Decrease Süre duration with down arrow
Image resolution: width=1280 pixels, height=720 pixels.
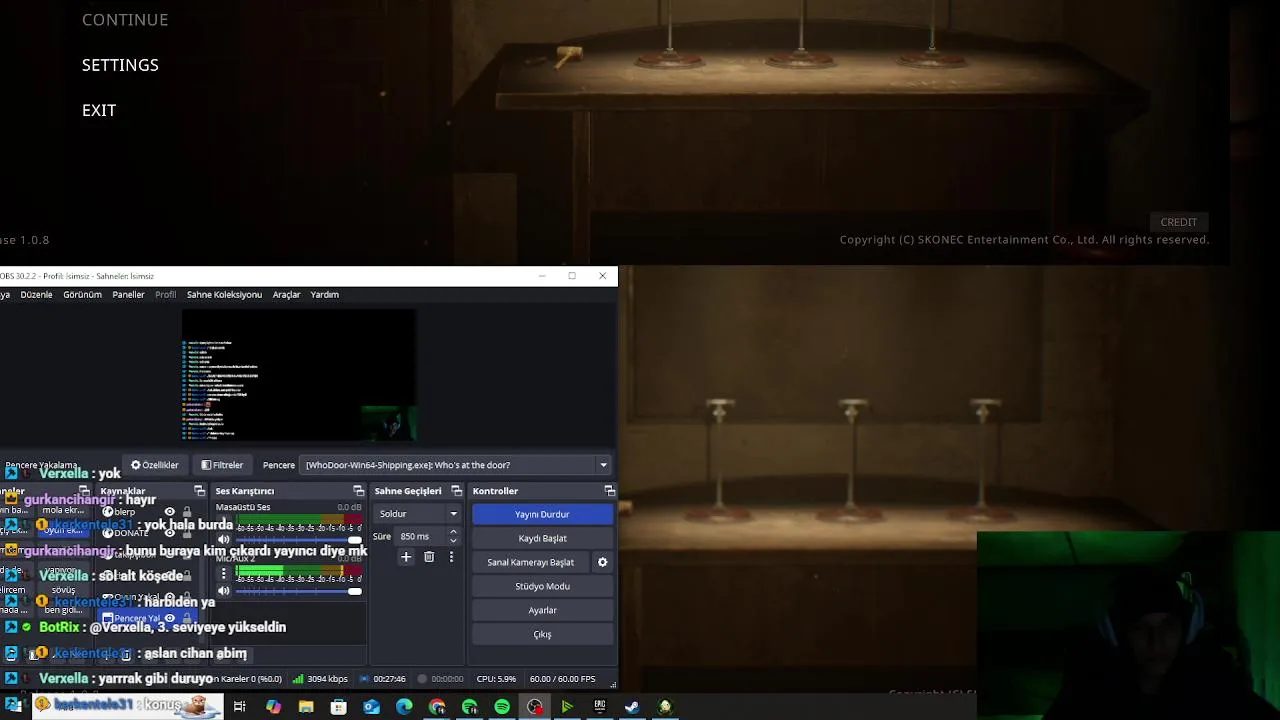click(x=453, y=541)
